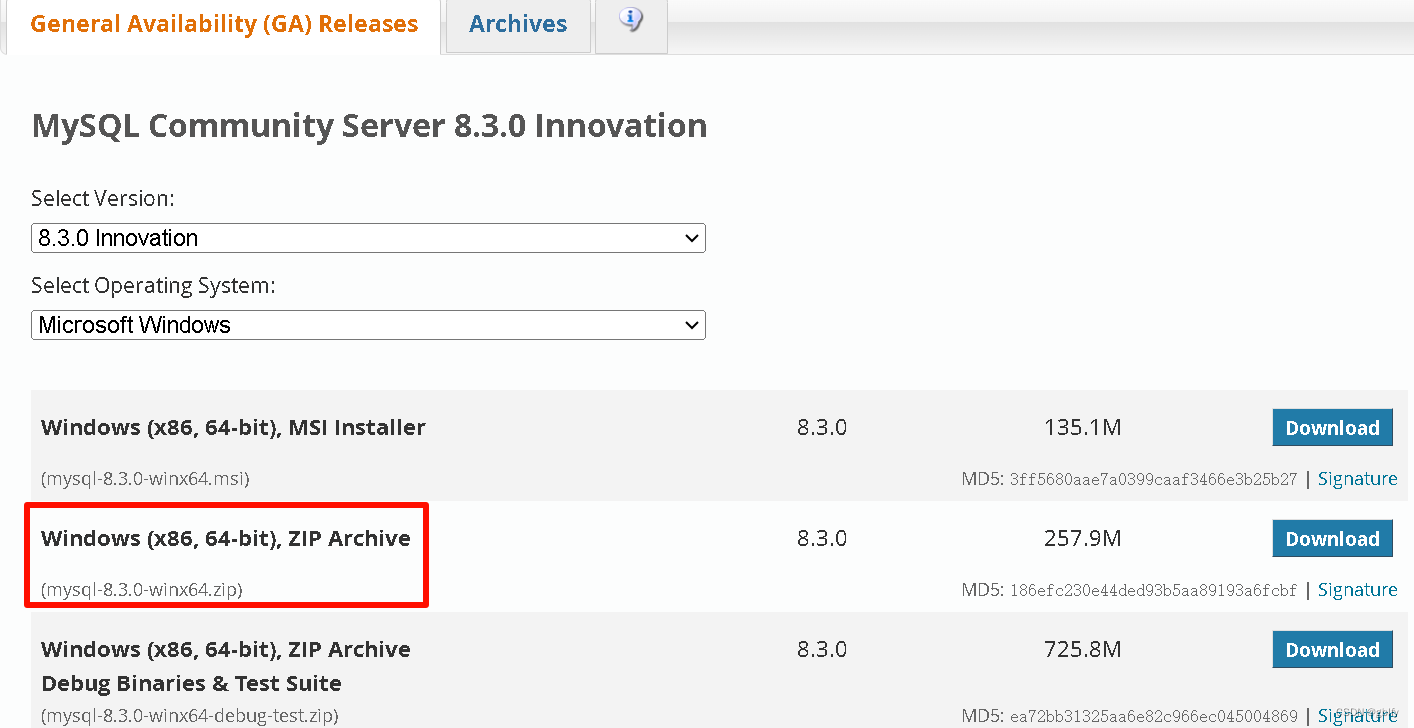Click the MySQL Community Server 8.3.0 heading
1414x728 pixels.
click(369, 126)
